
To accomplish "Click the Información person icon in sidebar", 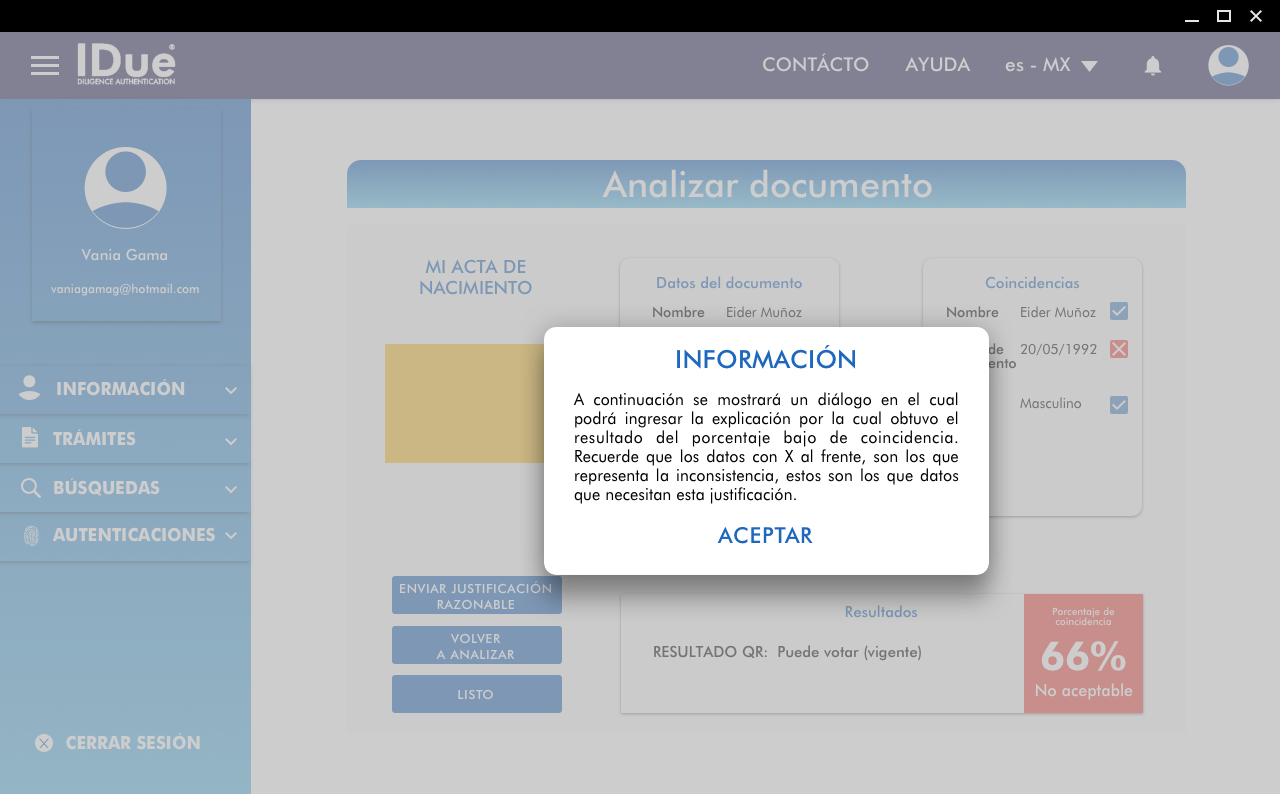I will click(30, 389).
